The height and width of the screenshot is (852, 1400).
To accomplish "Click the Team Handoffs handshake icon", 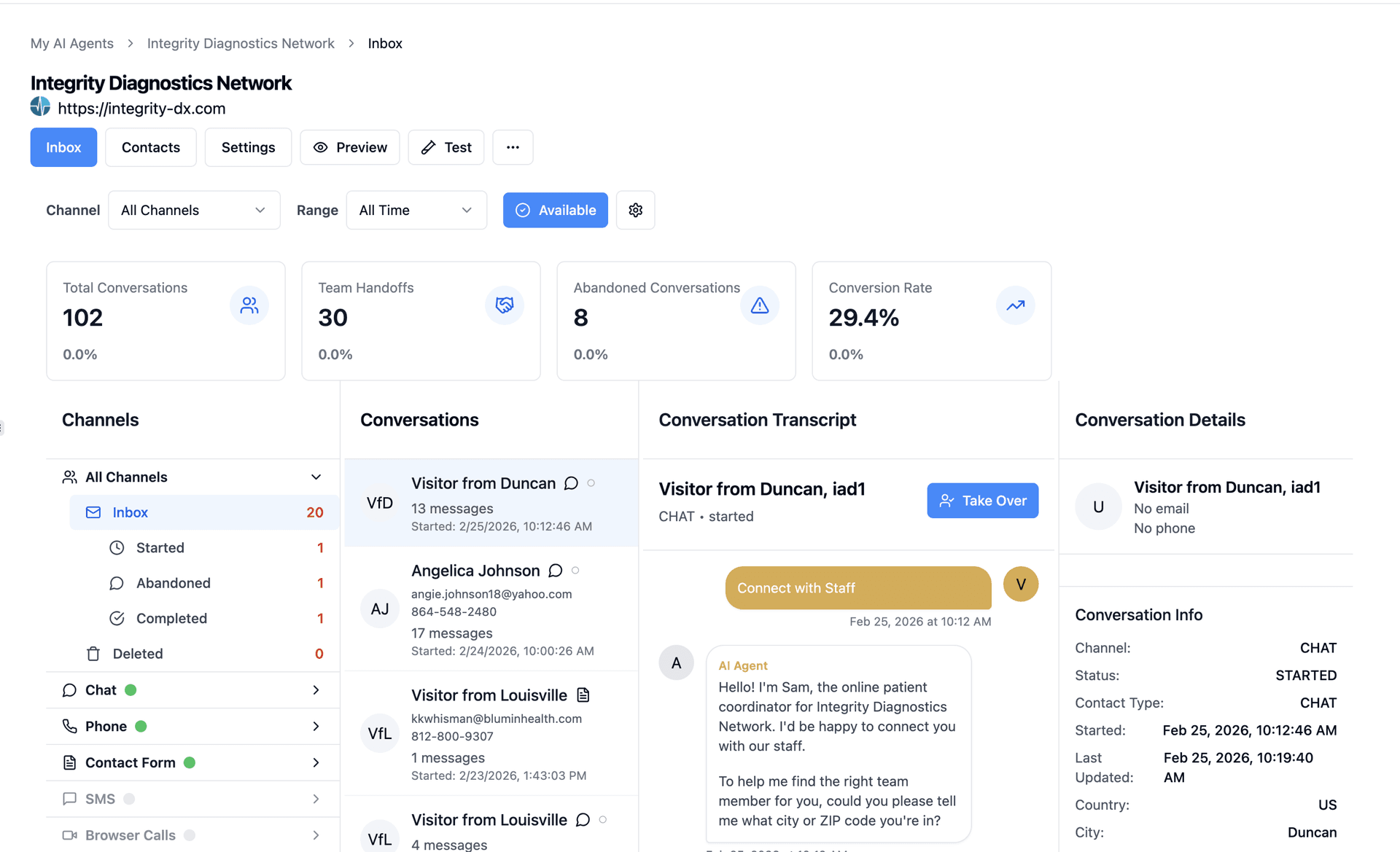I will click(505, 305).
